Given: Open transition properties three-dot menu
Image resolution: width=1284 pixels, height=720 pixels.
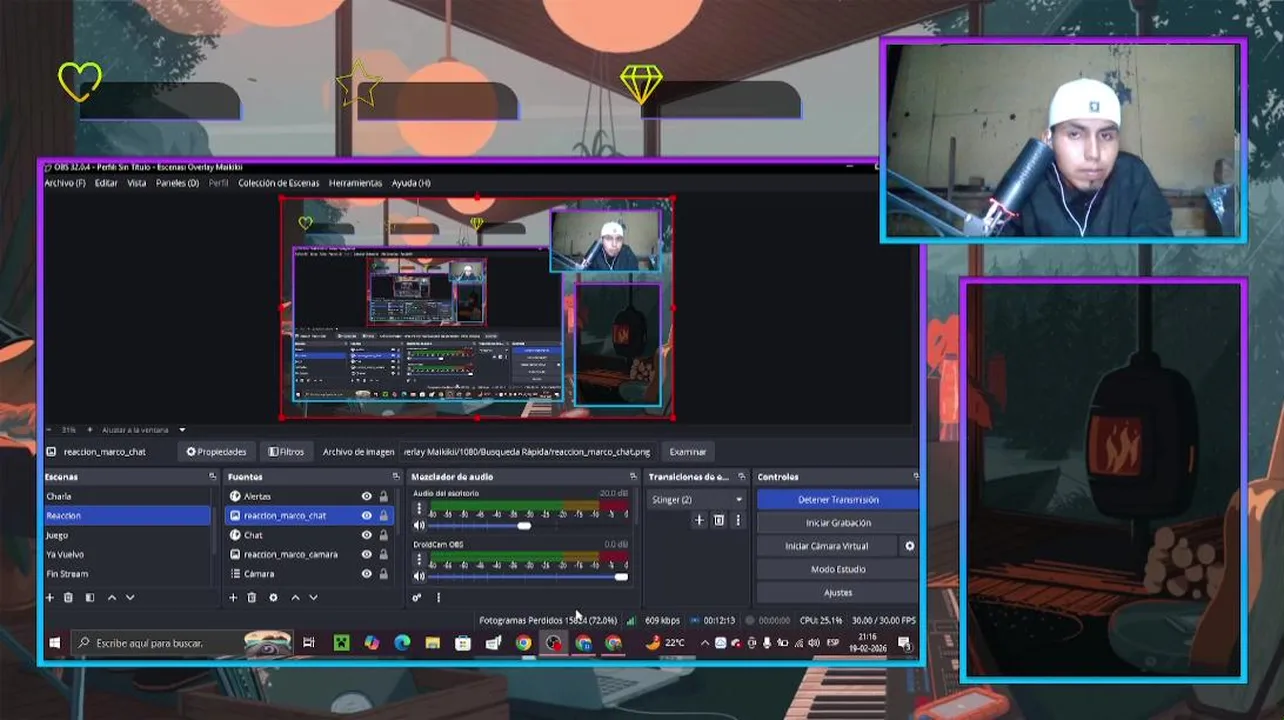Looking at the screenshot, I should [738, 520].
